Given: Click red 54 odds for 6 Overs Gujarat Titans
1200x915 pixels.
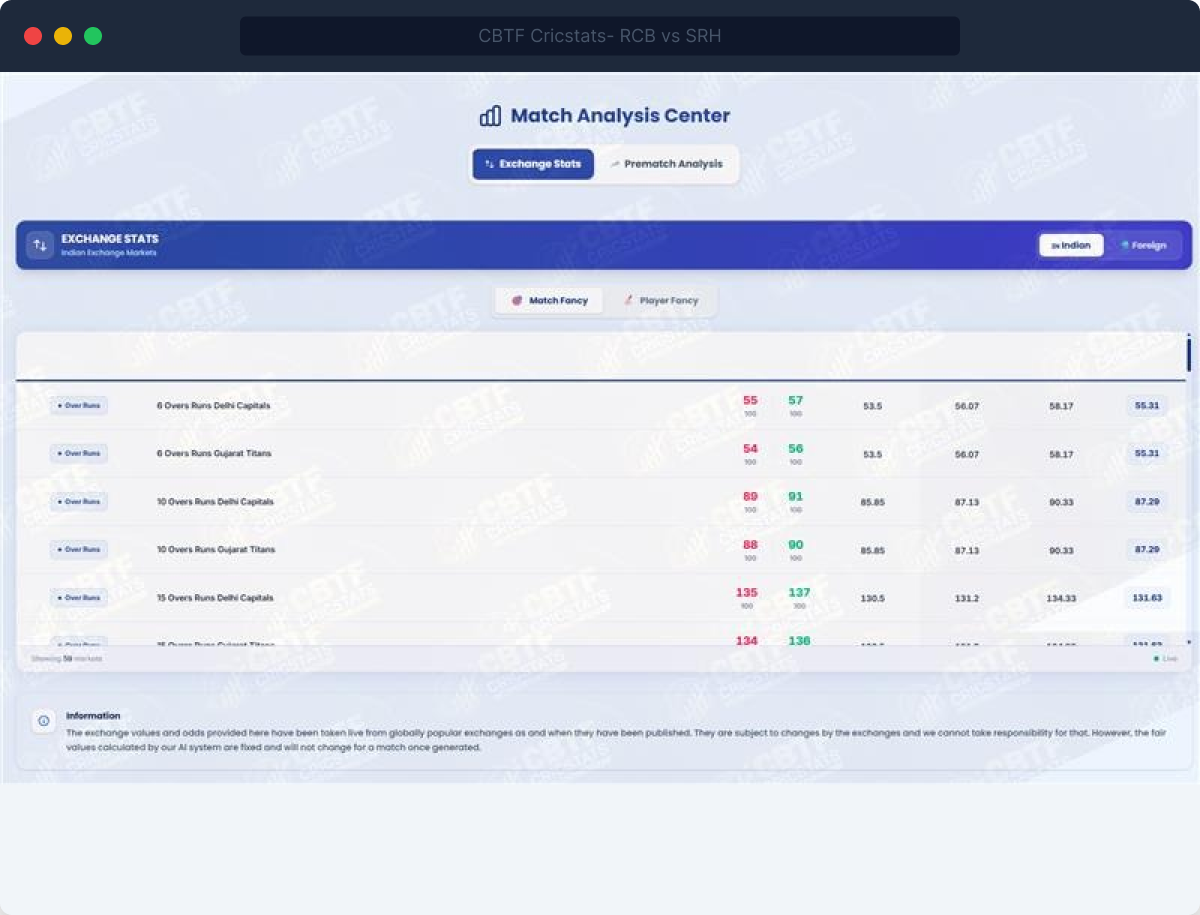Looking at the screenshot, I should pyautogui.click(x=750, y=449).
